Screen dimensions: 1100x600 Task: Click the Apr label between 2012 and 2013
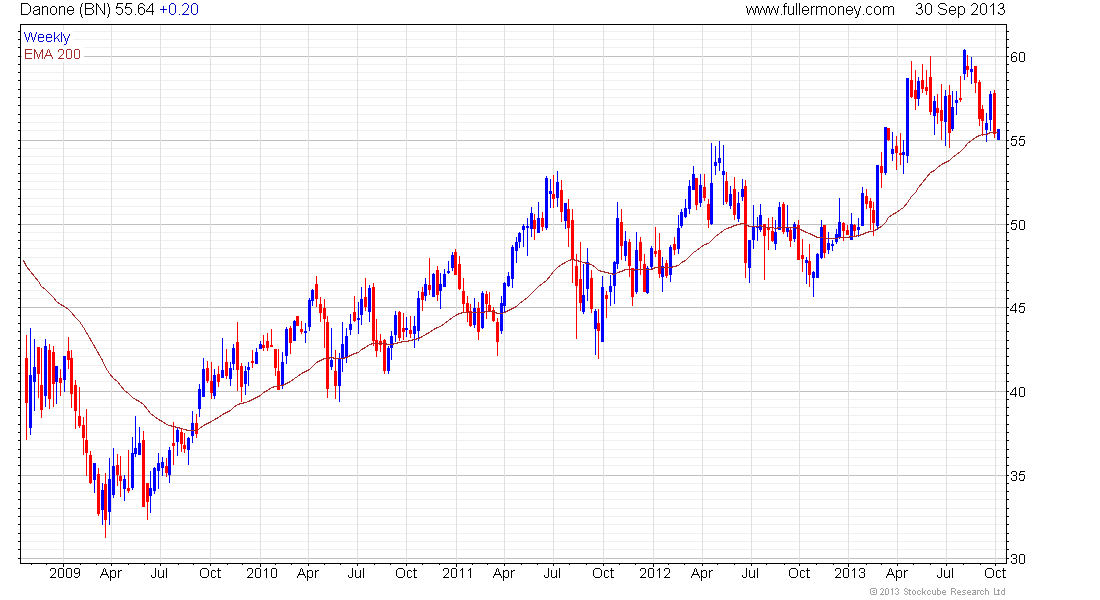tap(702, 573)
